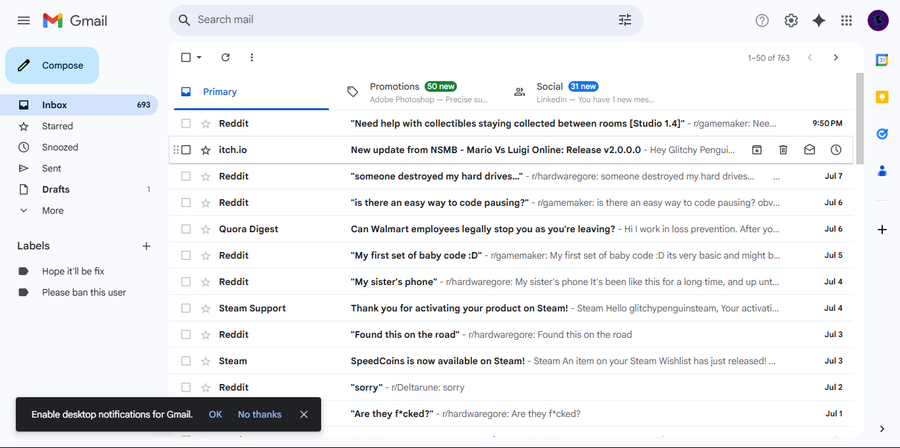Dismiss the desktop notifications banner
This screenshot has height=448, width=900.
pos(304,414)
